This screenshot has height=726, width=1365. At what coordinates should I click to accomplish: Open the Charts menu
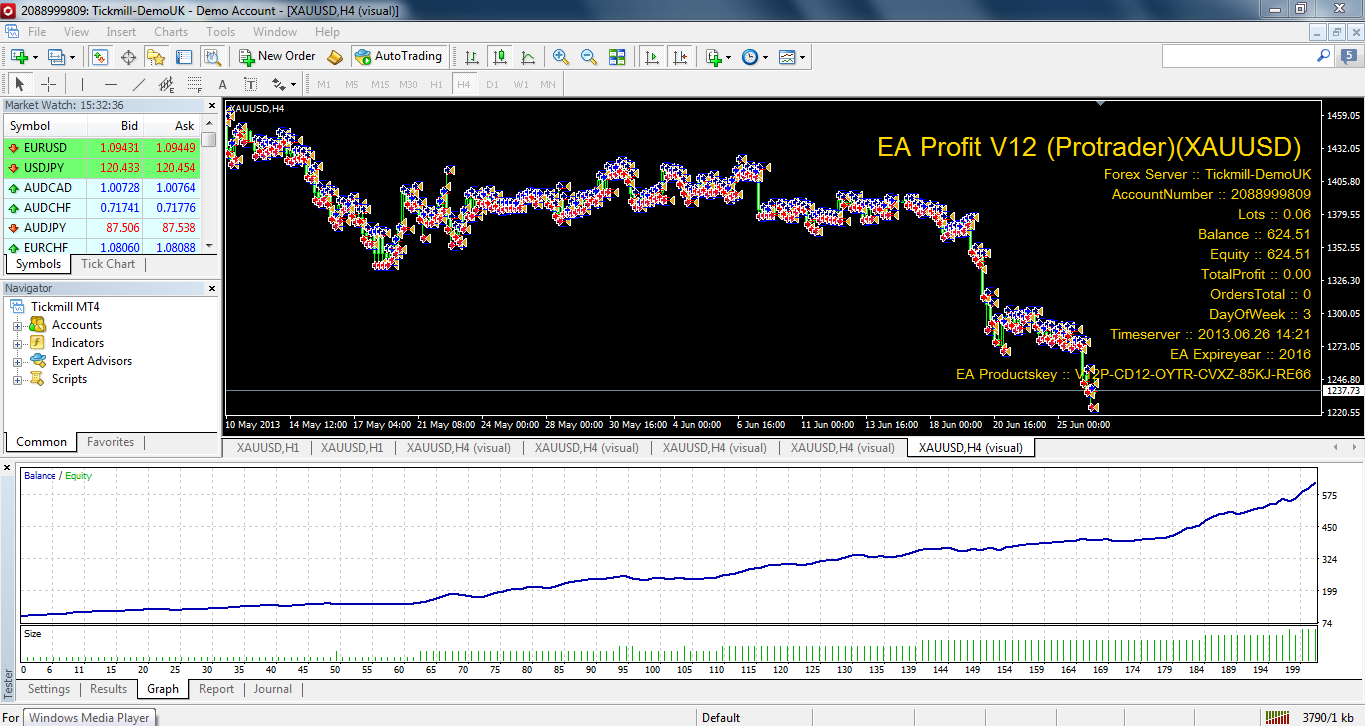point(171,32)
